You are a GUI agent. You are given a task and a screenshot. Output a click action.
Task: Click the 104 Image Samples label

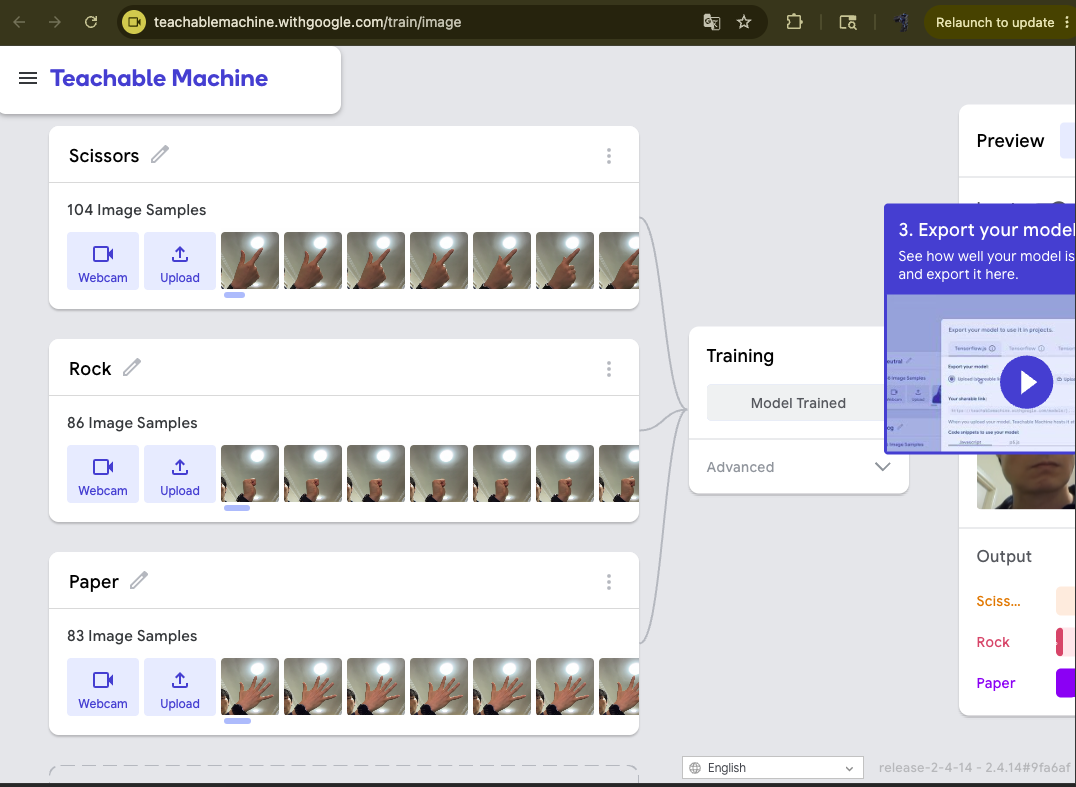(x=137, y=210)
